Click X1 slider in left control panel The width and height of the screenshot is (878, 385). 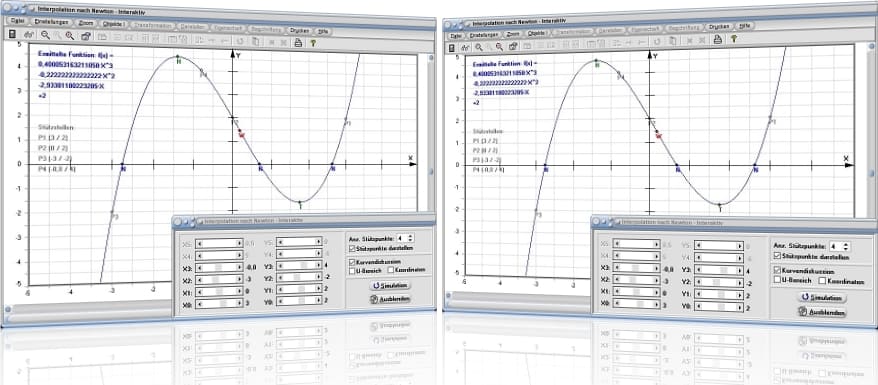tap(219, 292)
